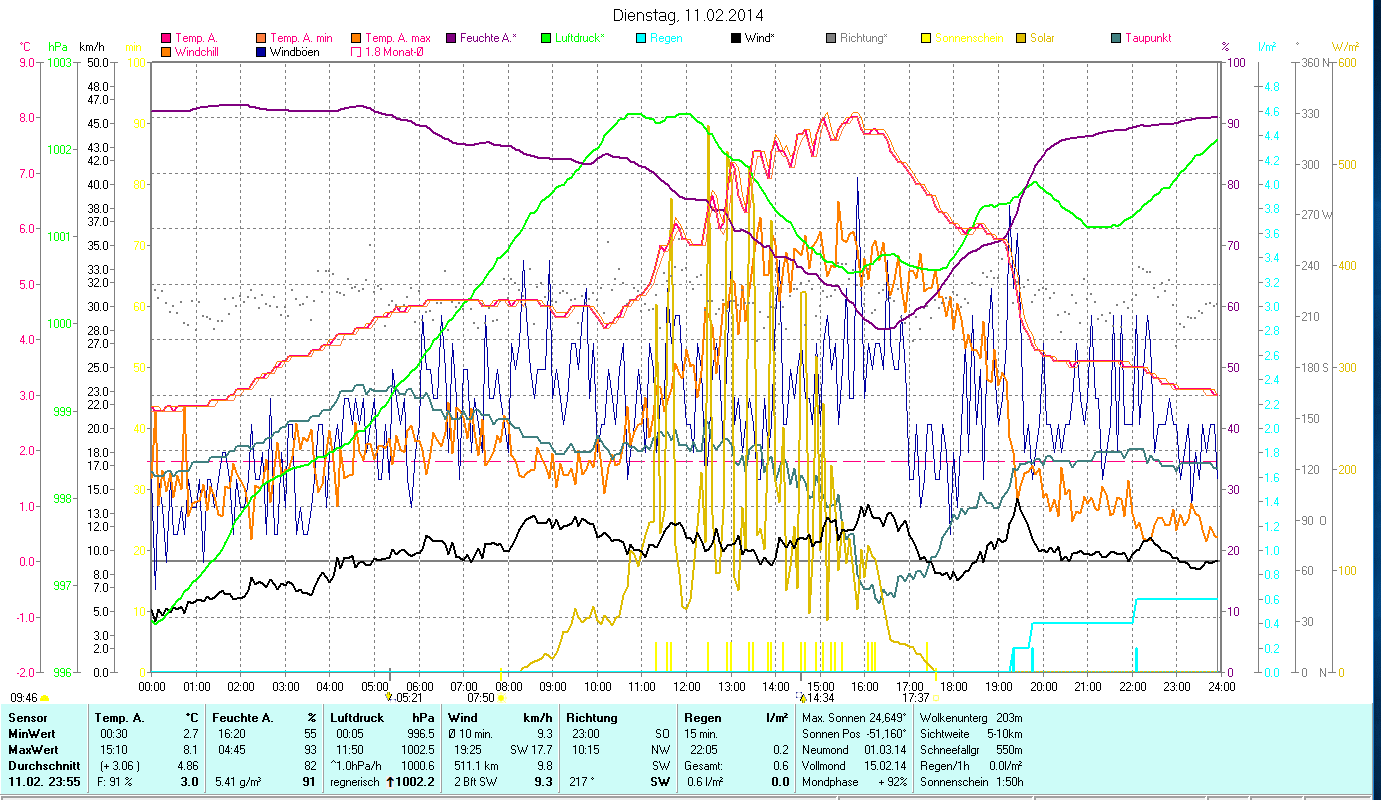Select the Temp. A. min legend swatch
This screenshot has height=800, width=1381.
pyautogui.click(x=262, y=38)
